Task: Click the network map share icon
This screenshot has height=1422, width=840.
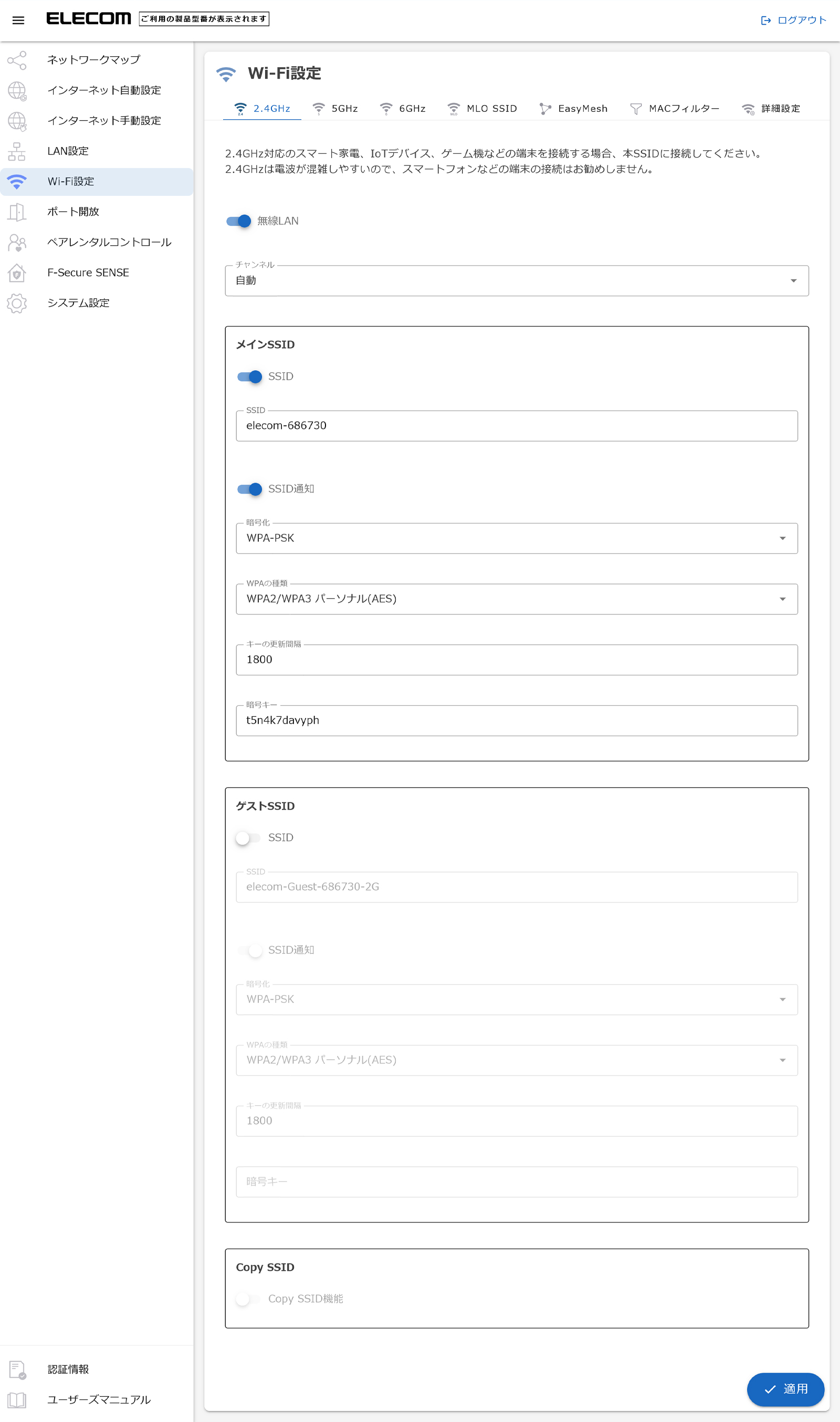Action: (x=17, y=60)
